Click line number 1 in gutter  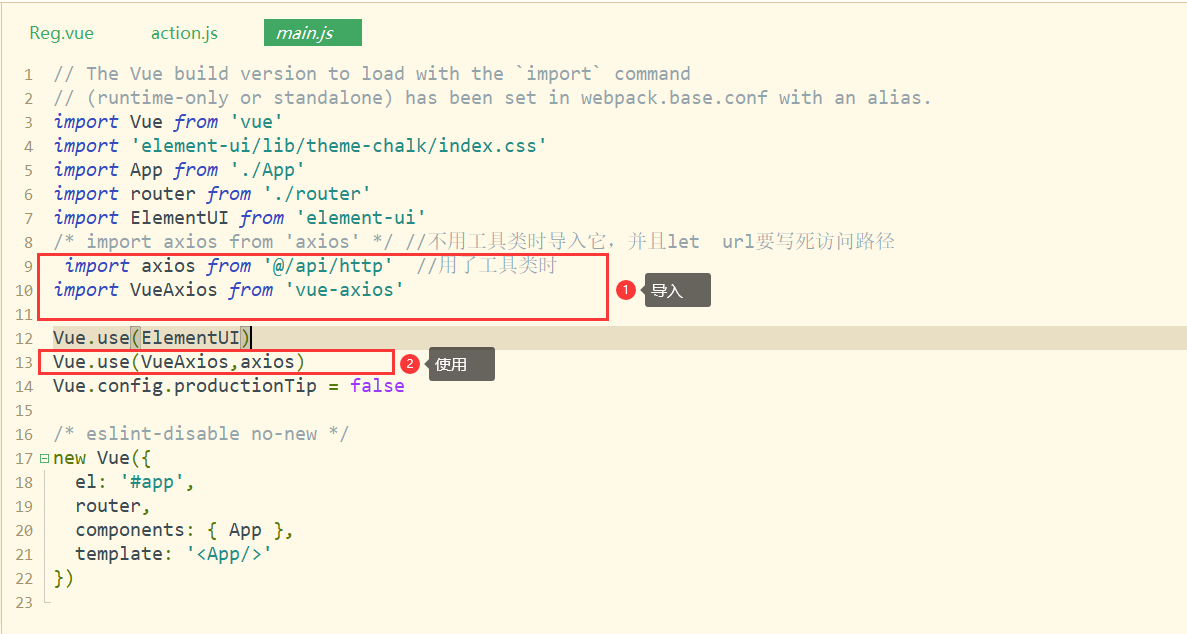click(x=28, y=74)
